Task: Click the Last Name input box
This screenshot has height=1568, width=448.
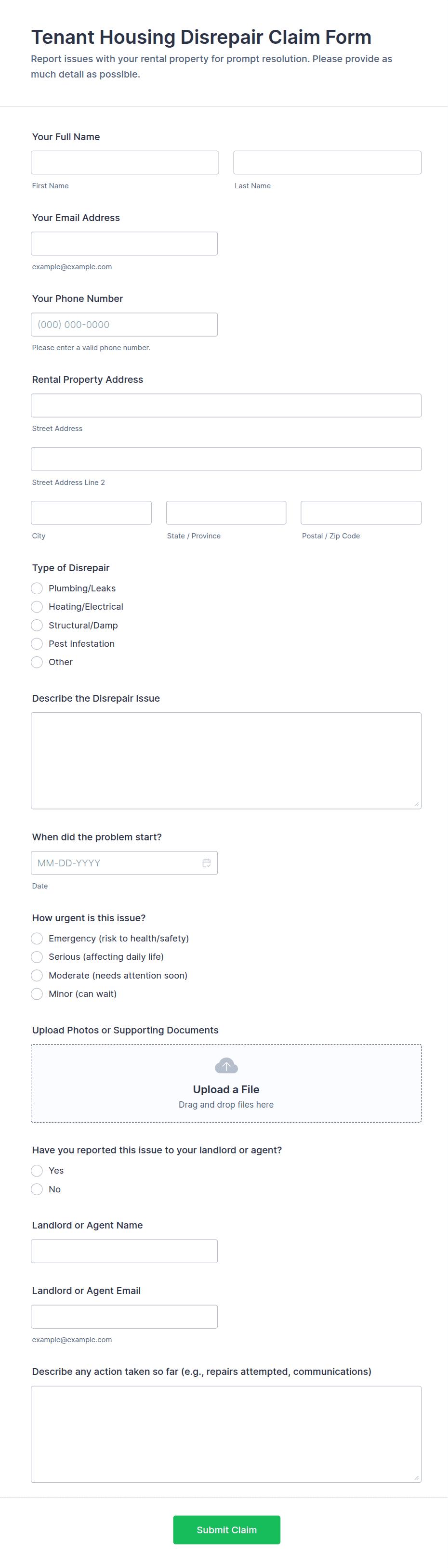Action: point(327,162)
